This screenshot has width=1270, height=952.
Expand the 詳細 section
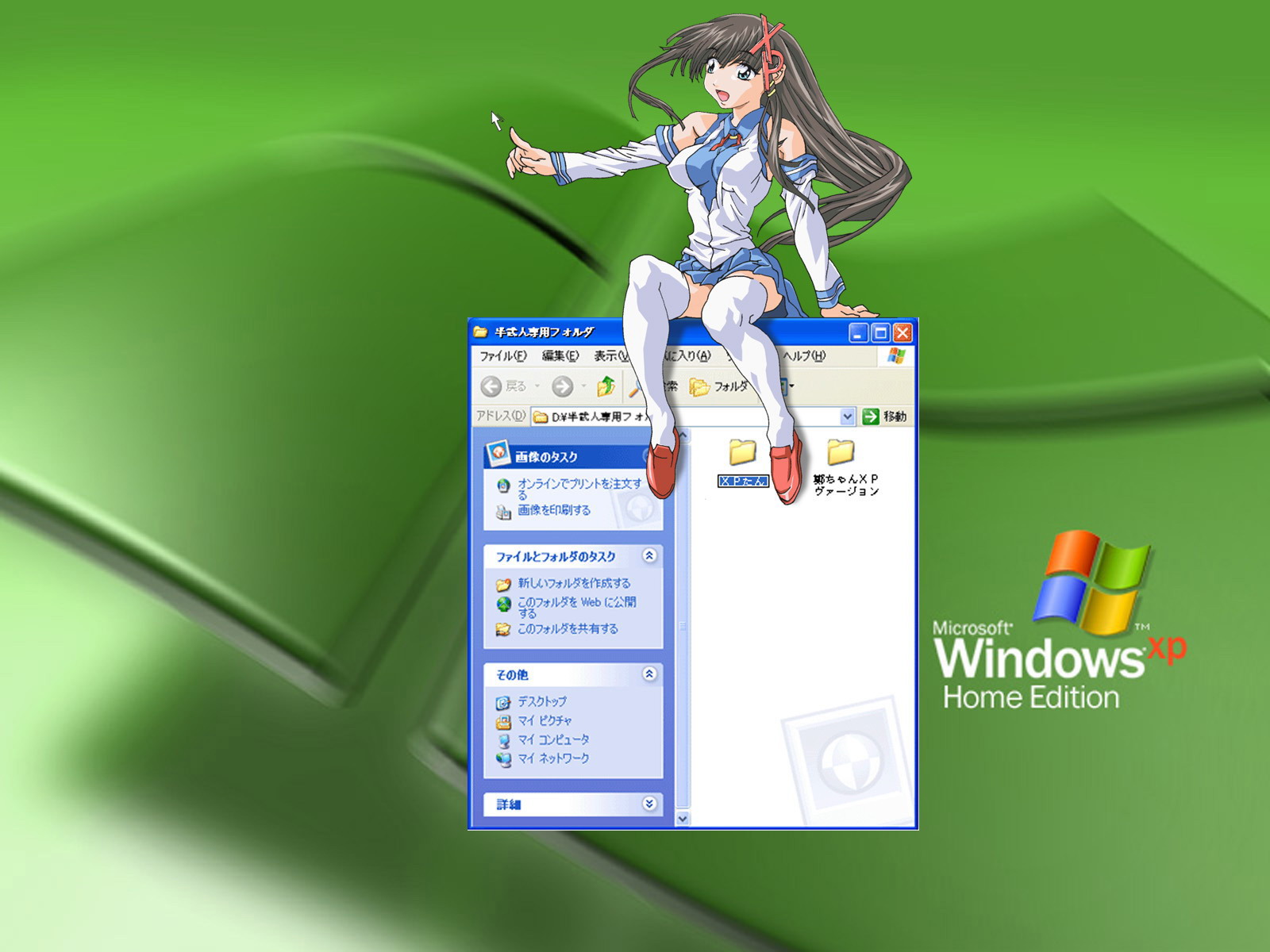[x=649, y=804]
